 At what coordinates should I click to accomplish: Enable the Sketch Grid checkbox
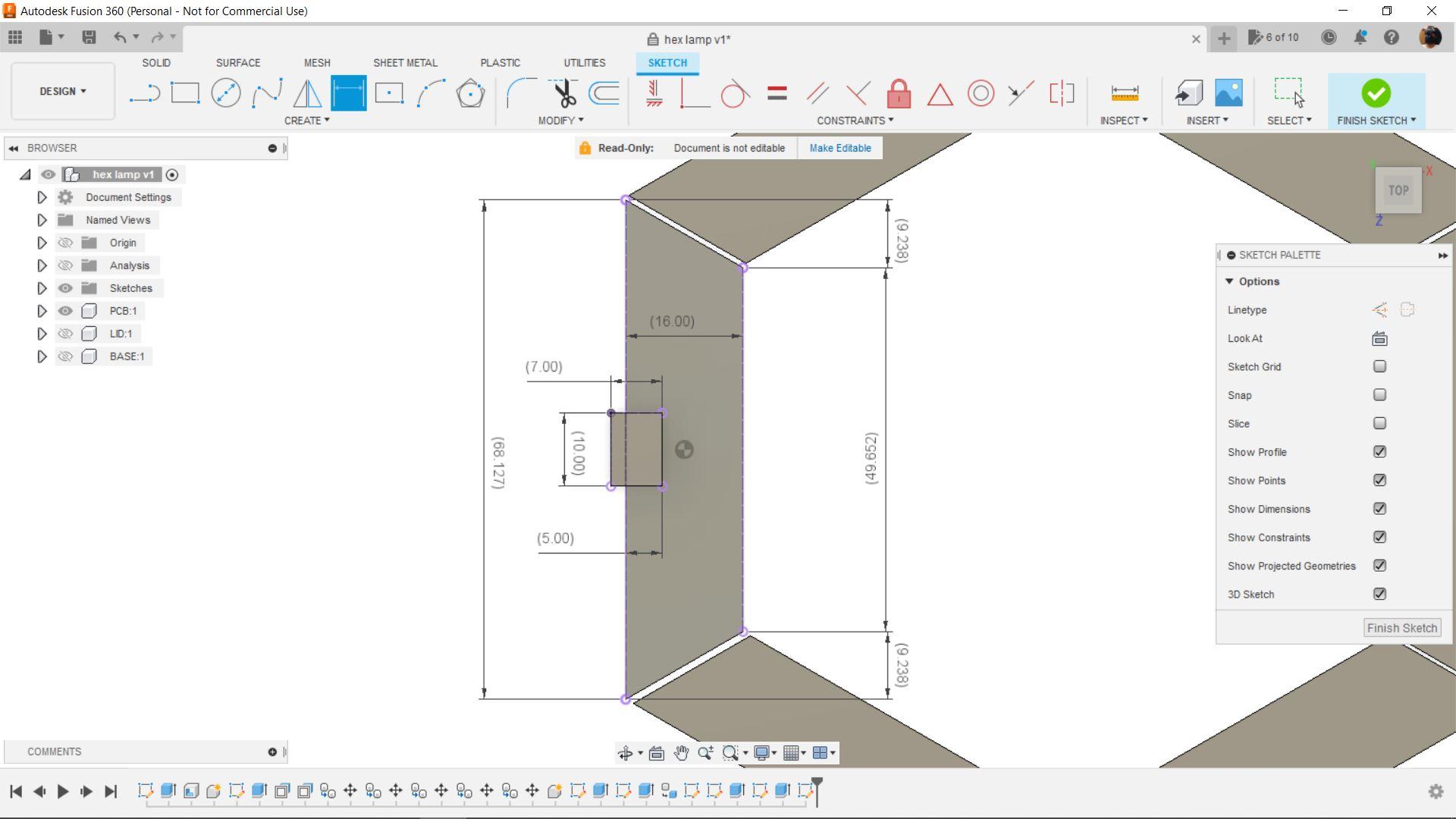(x=1379, y=366)
